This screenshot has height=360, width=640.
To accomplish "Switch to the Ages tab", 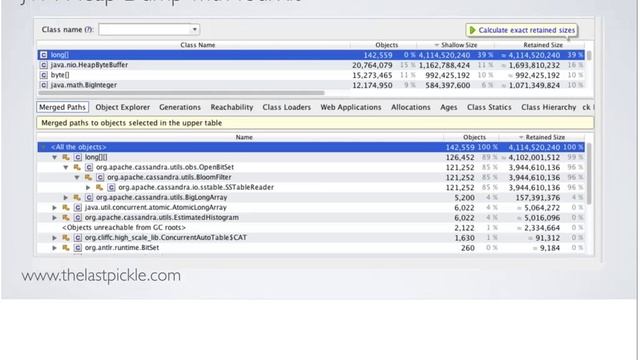I will pyautogui.click(x=449, y=107).
